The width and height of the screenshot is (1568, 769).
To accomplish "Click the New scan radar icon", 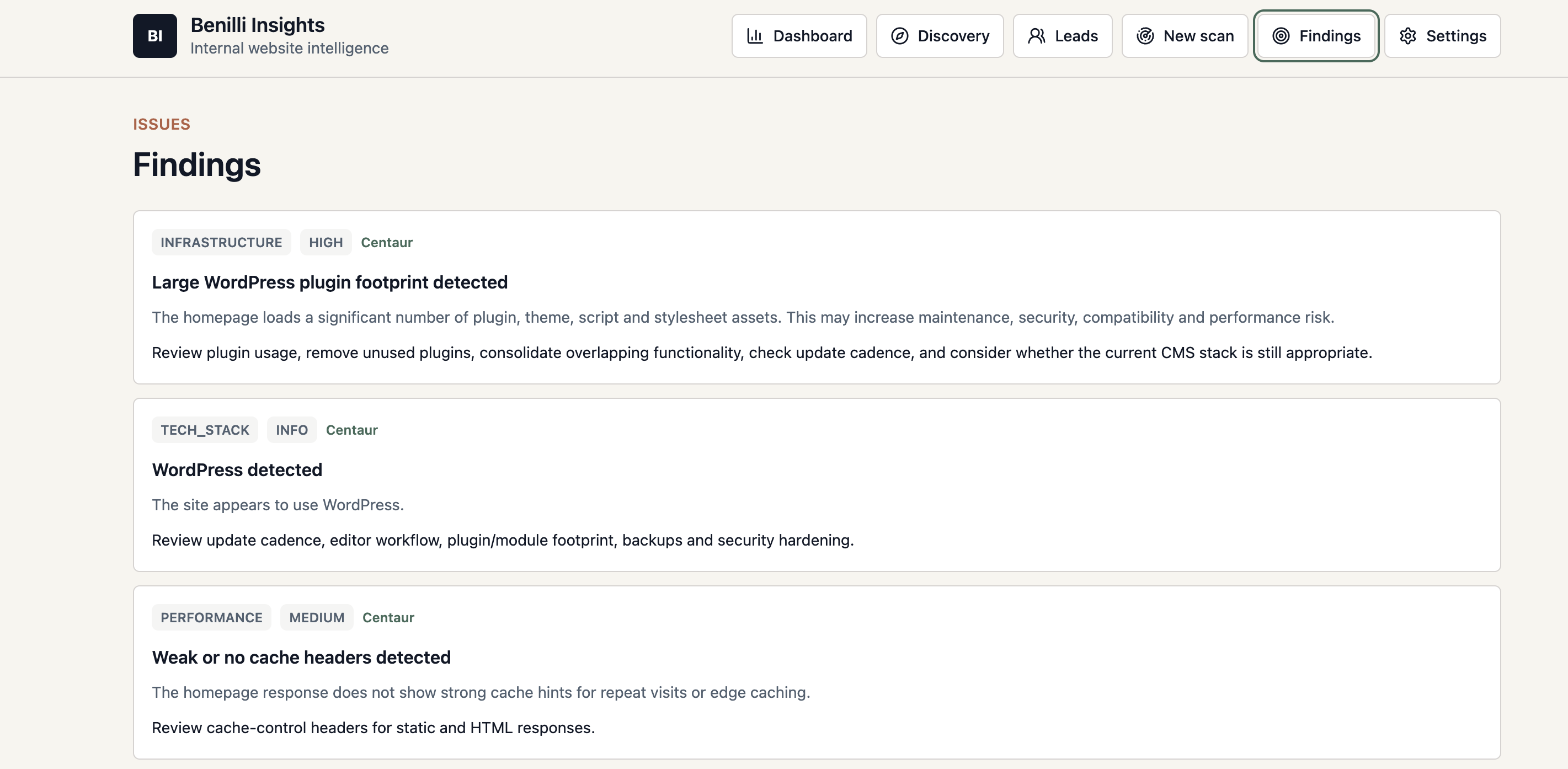I will [x=1145, y=36].
